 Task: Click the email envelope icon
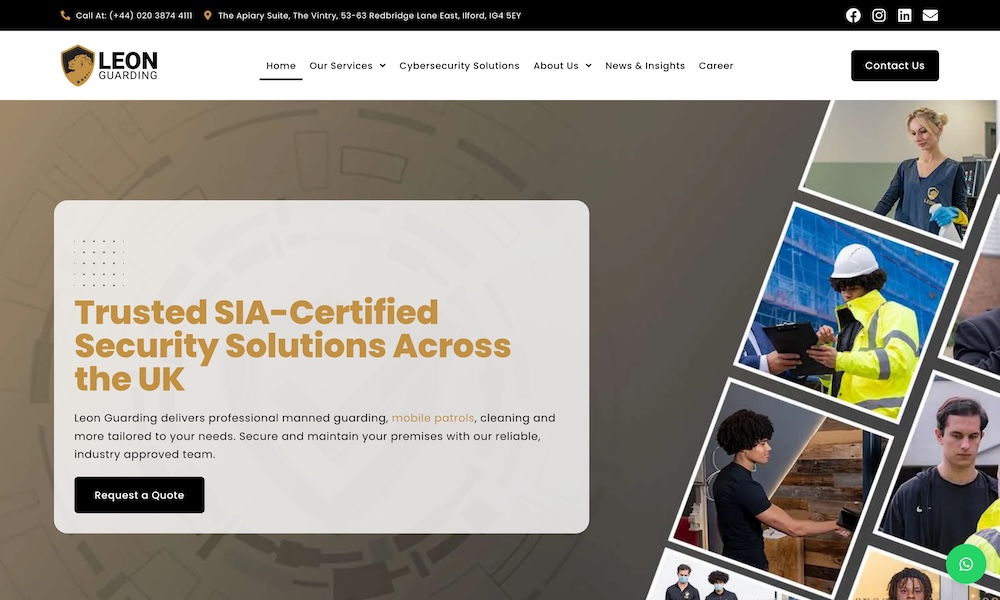click(930, 15)
